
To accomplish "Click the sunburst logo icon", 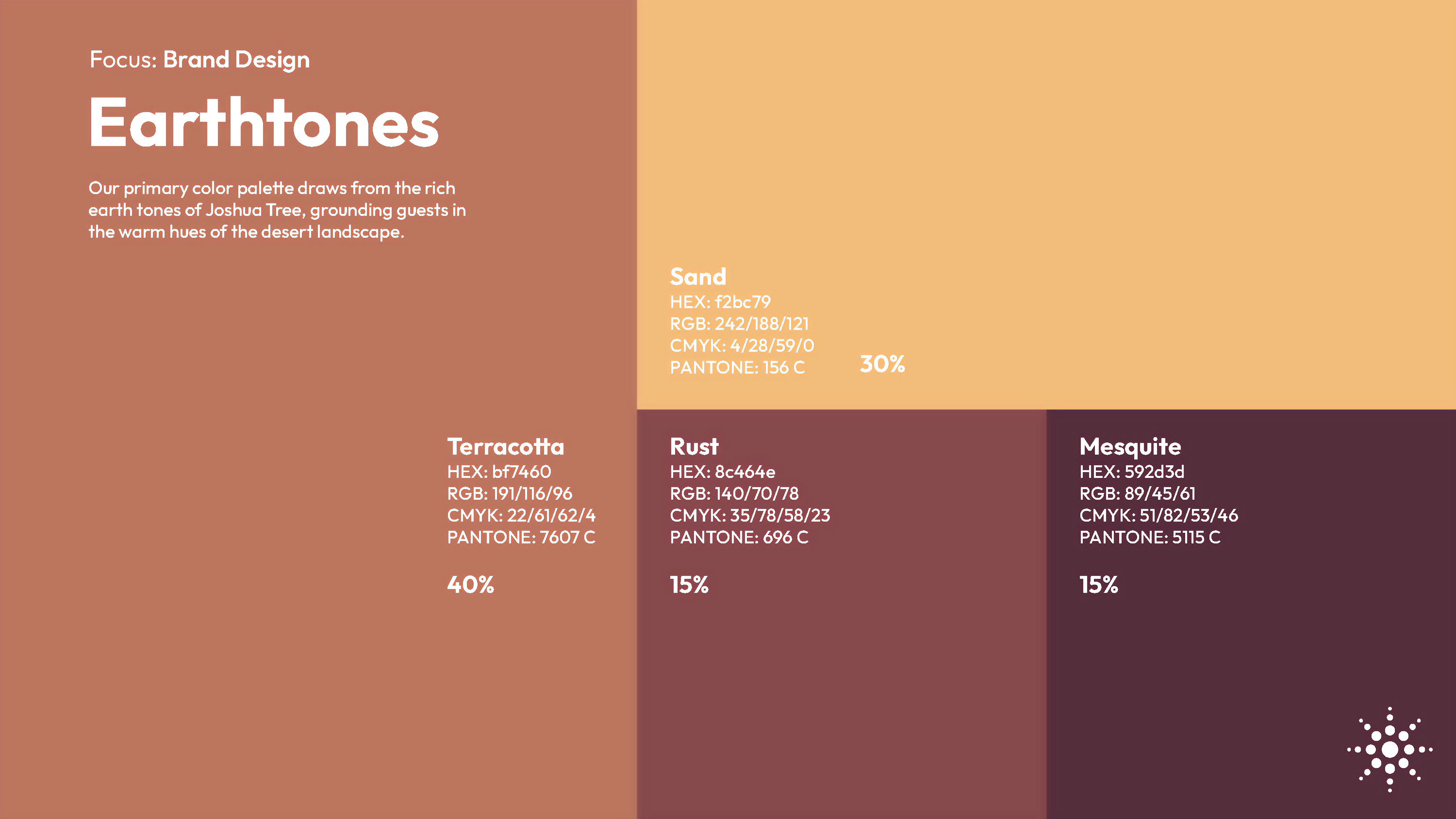I will (1390, 750).
